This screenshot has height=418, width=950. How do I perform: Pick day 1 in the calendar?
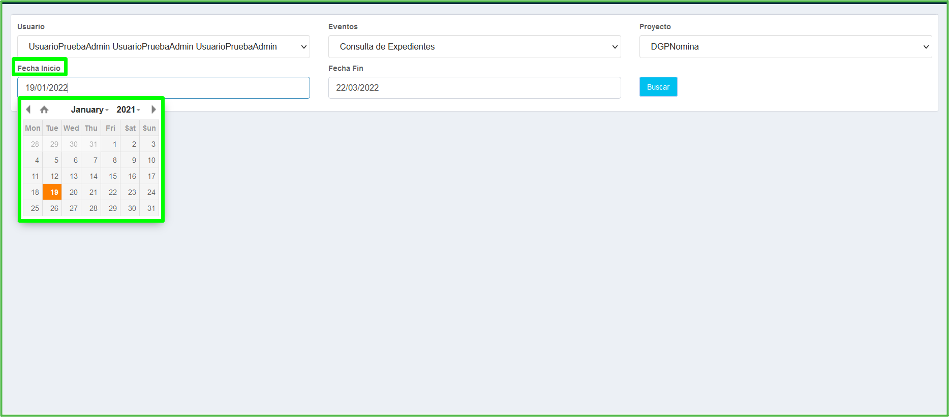tap(113, 144)
